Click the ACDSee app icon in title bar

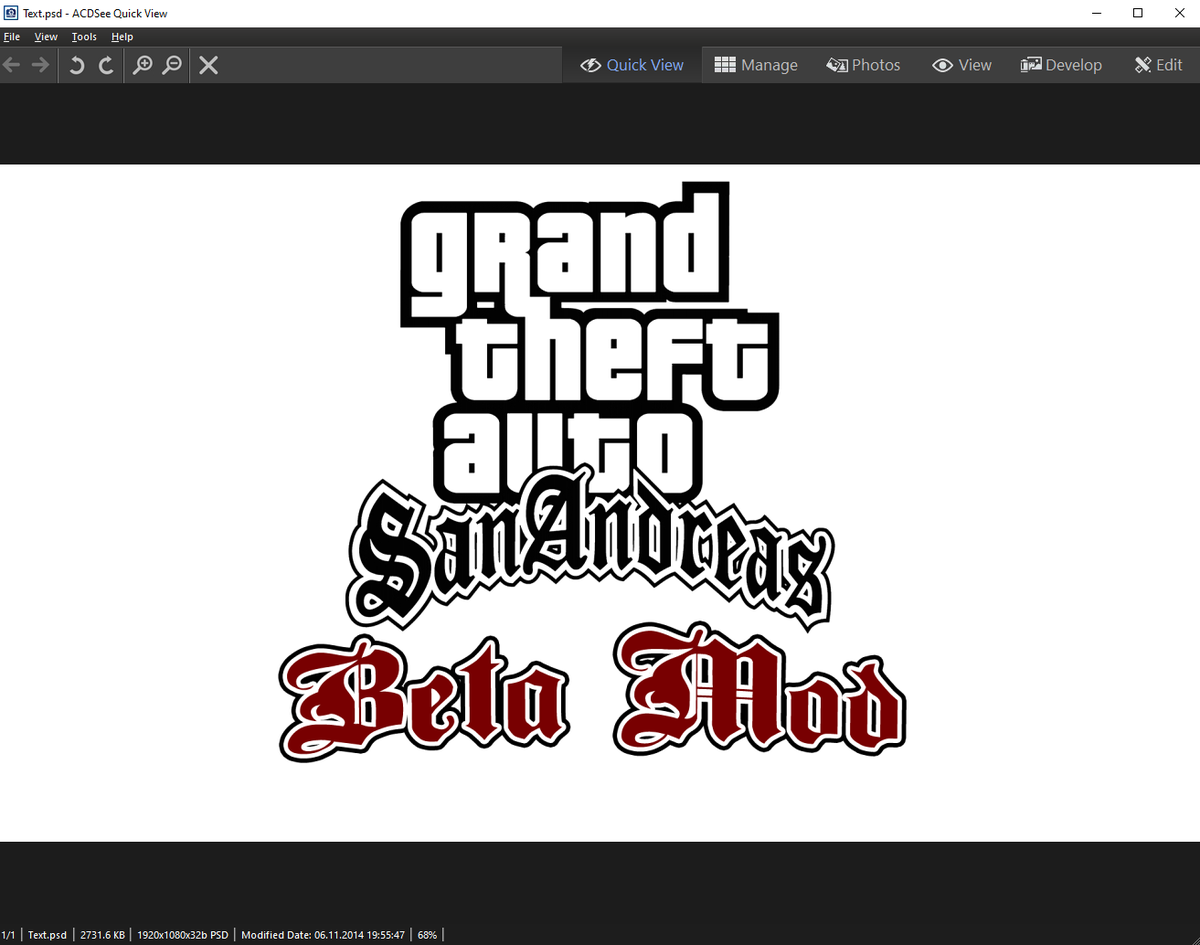pos(11,13)
